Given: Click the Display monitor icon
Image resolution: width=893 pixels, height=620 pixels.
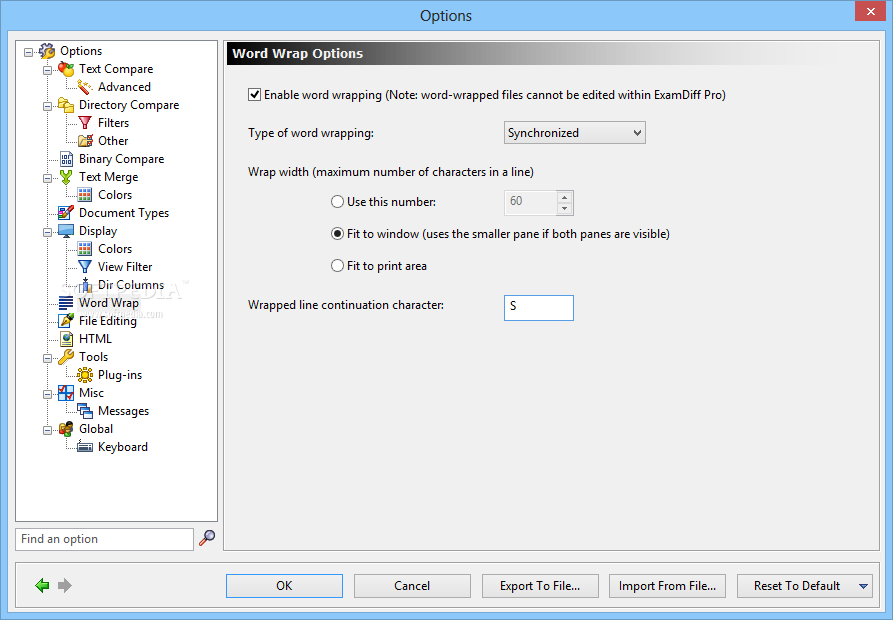Looking at the screenshot, I should [66, 231].
